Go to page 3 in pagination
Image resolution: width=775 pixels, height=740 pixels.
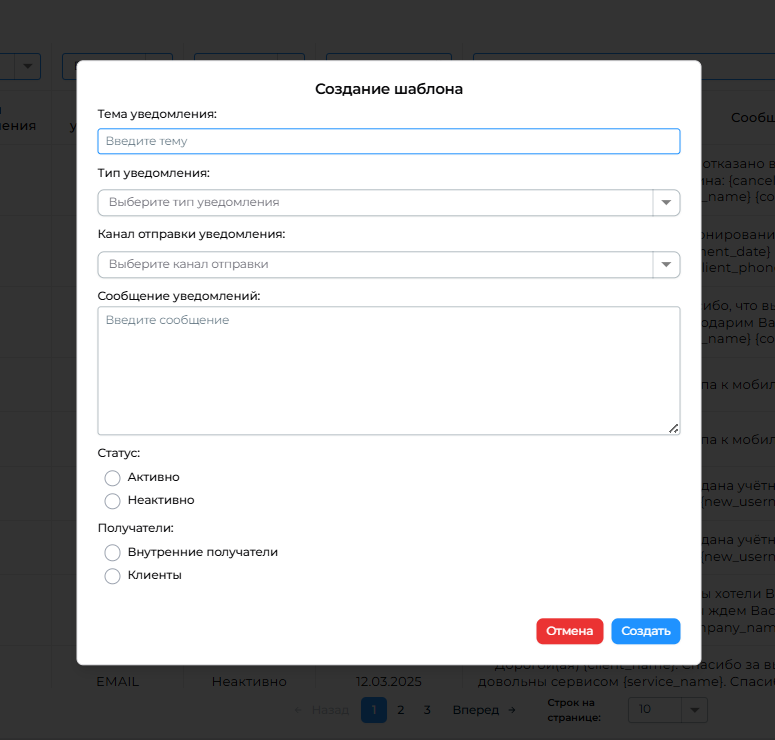[x=427, y=710]
